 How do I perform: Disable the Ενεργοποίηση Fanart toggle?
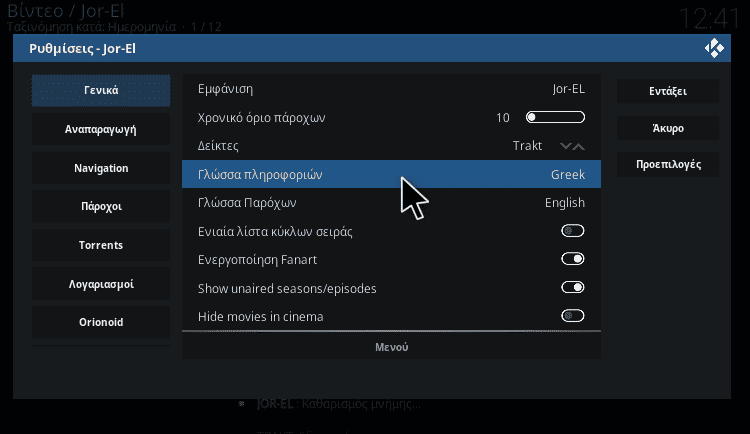tap(573, 259)
